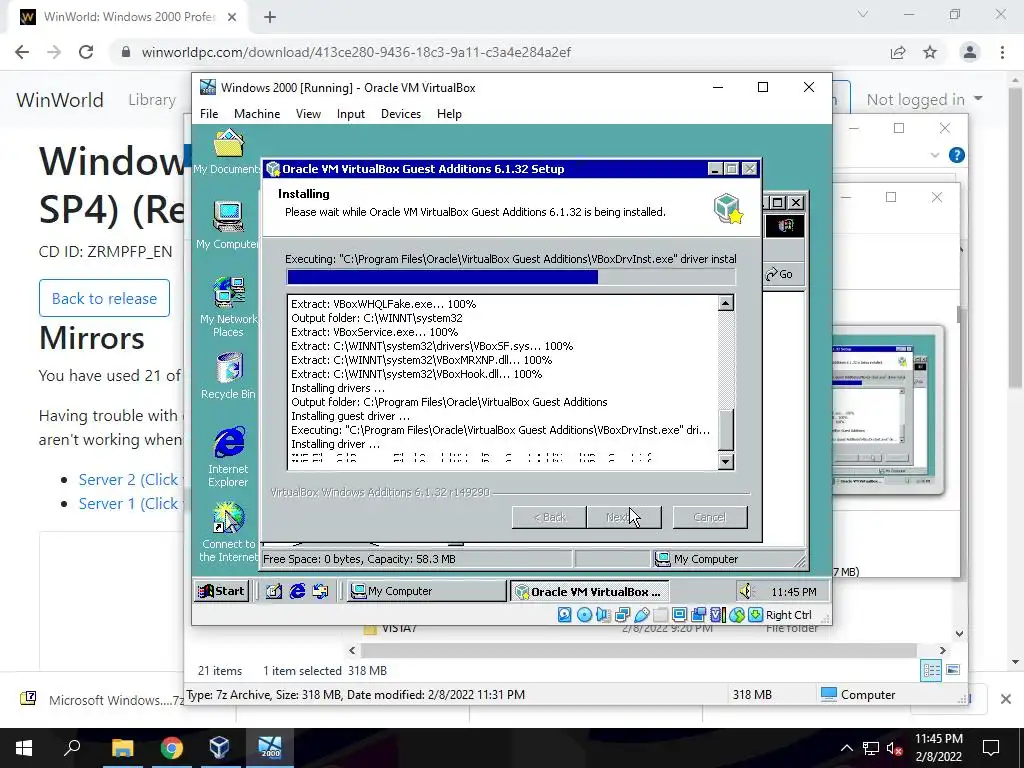This screenshot has width=1024, height=768.
Task: Click the network indicator in VirtualBox status bar
Action: (x=622, y=615)
